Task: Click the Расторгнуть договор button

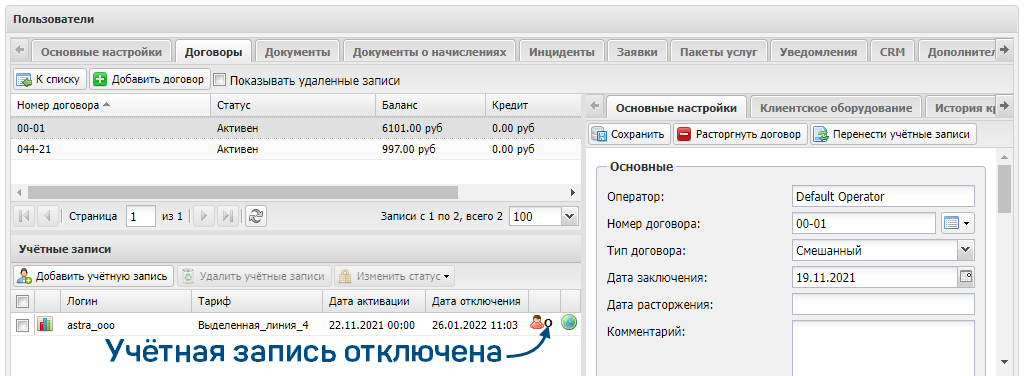Action: pos(741,134)
